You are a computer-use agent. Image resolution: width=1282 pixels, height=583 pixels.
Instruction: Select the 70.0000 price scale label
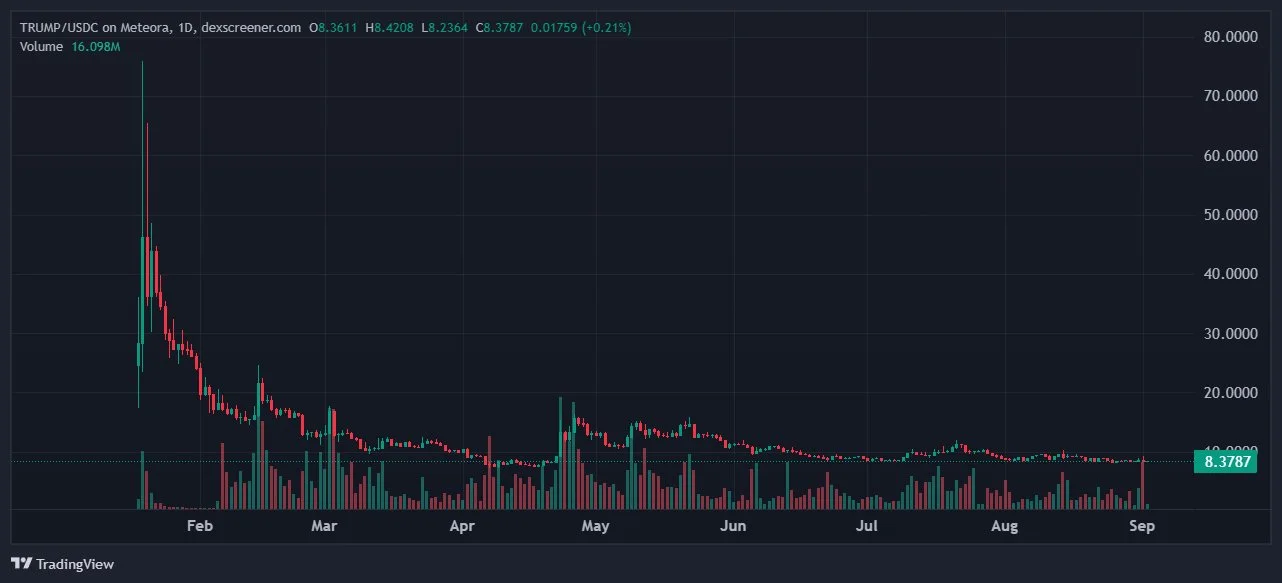(x=1229, y=96)
